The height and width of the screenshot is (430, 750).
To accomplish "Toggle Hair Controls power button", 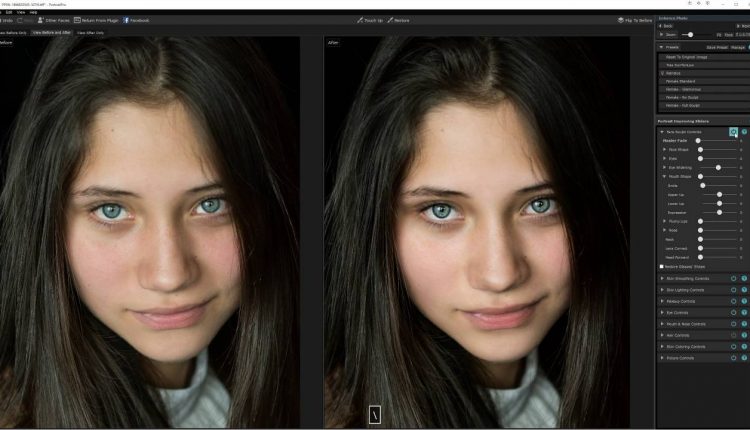I will [x=733, y=335].
